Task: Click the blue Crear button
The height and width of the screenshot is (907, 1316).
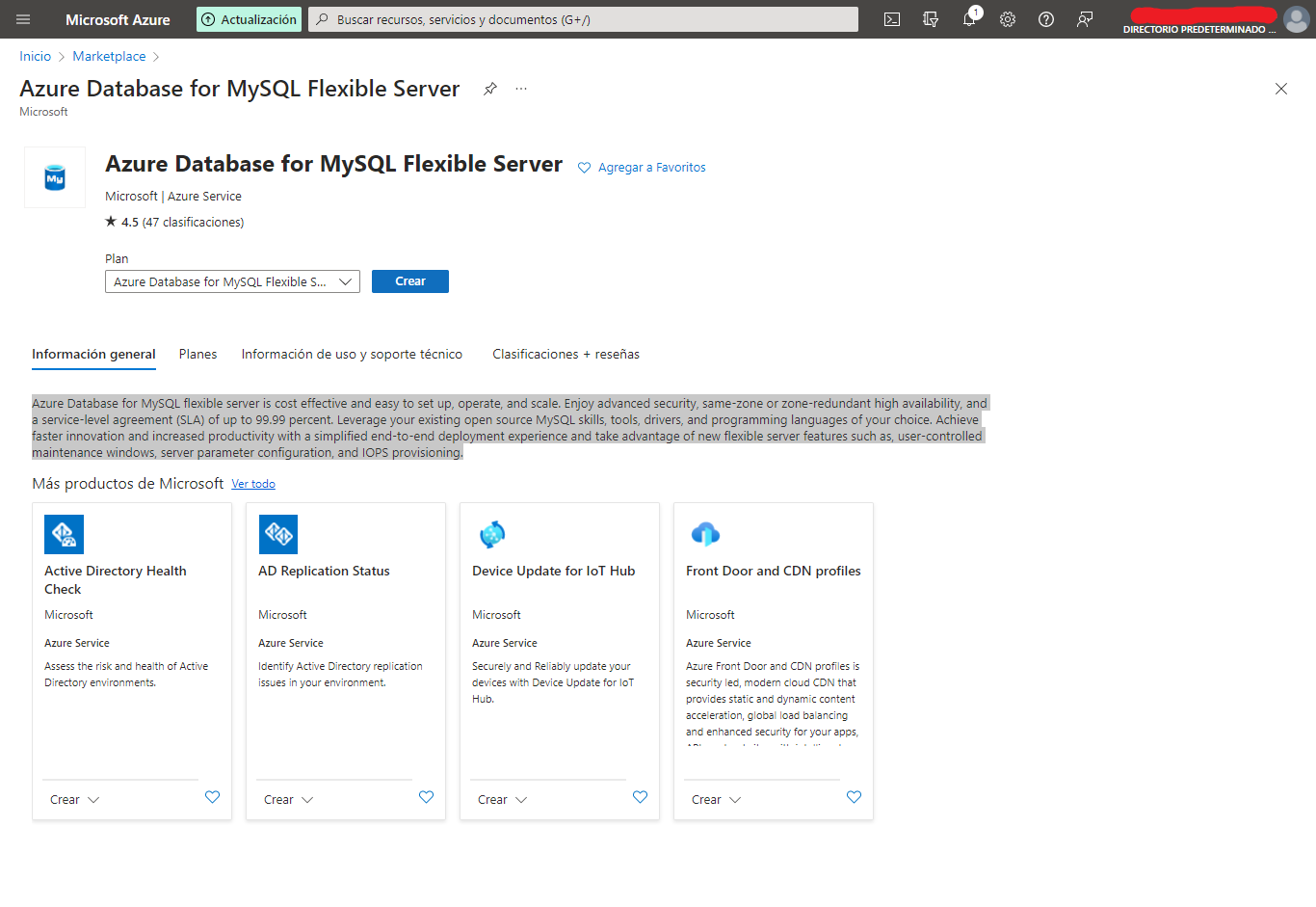Action: pos(410,281)
